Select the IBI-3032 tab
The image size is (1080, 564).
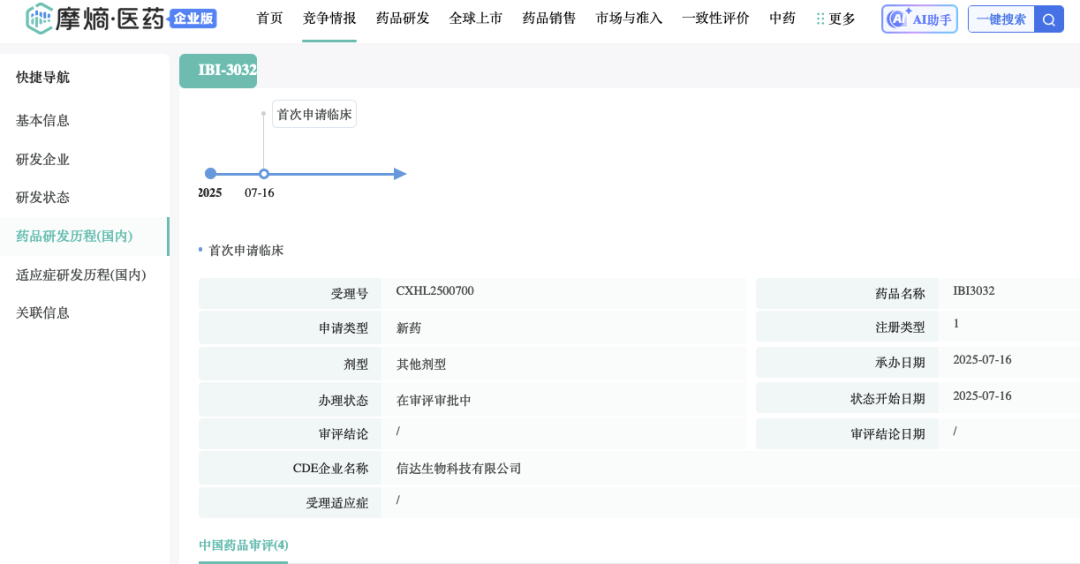click(x=218, y=70)
